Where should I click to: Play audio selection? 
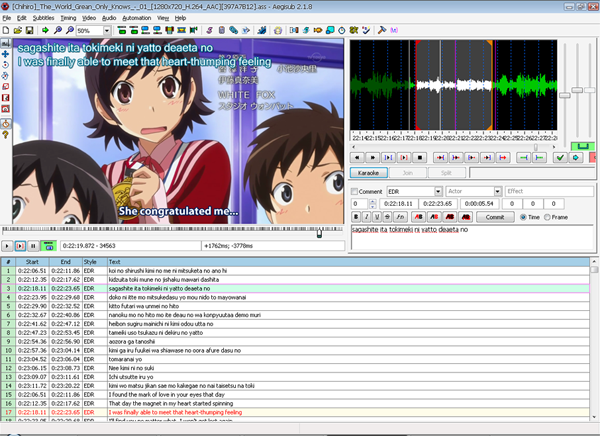[x=388, y=157]
